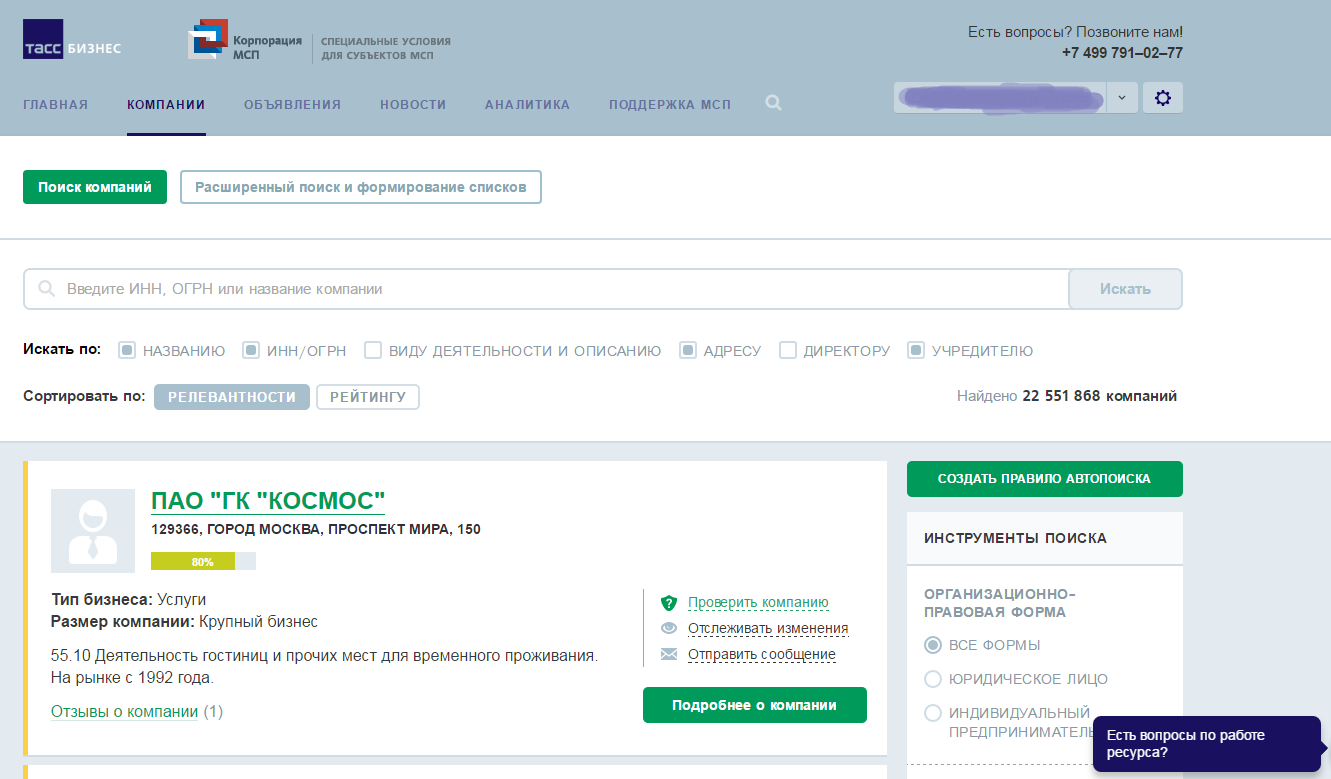This screenshot has height=779, width=1331.
Task: Click Подробнее о компании button
Action: pyautogui.click(x=754, y=705)
